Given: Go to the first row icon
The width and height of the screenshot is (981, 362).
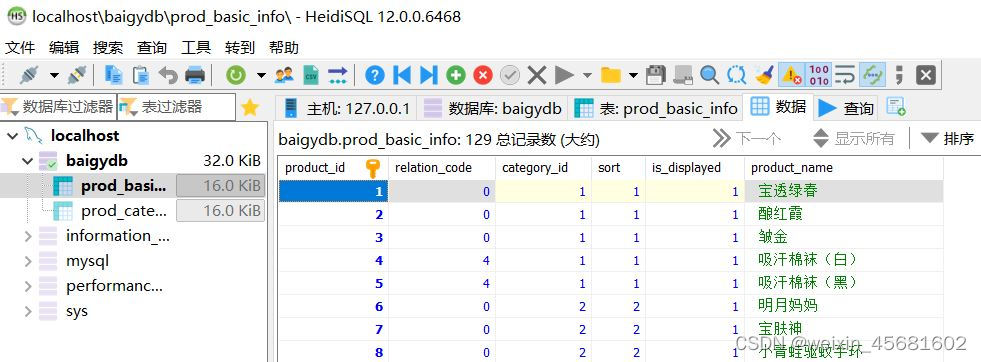Looking at the screenshot, I should (402, 76).
